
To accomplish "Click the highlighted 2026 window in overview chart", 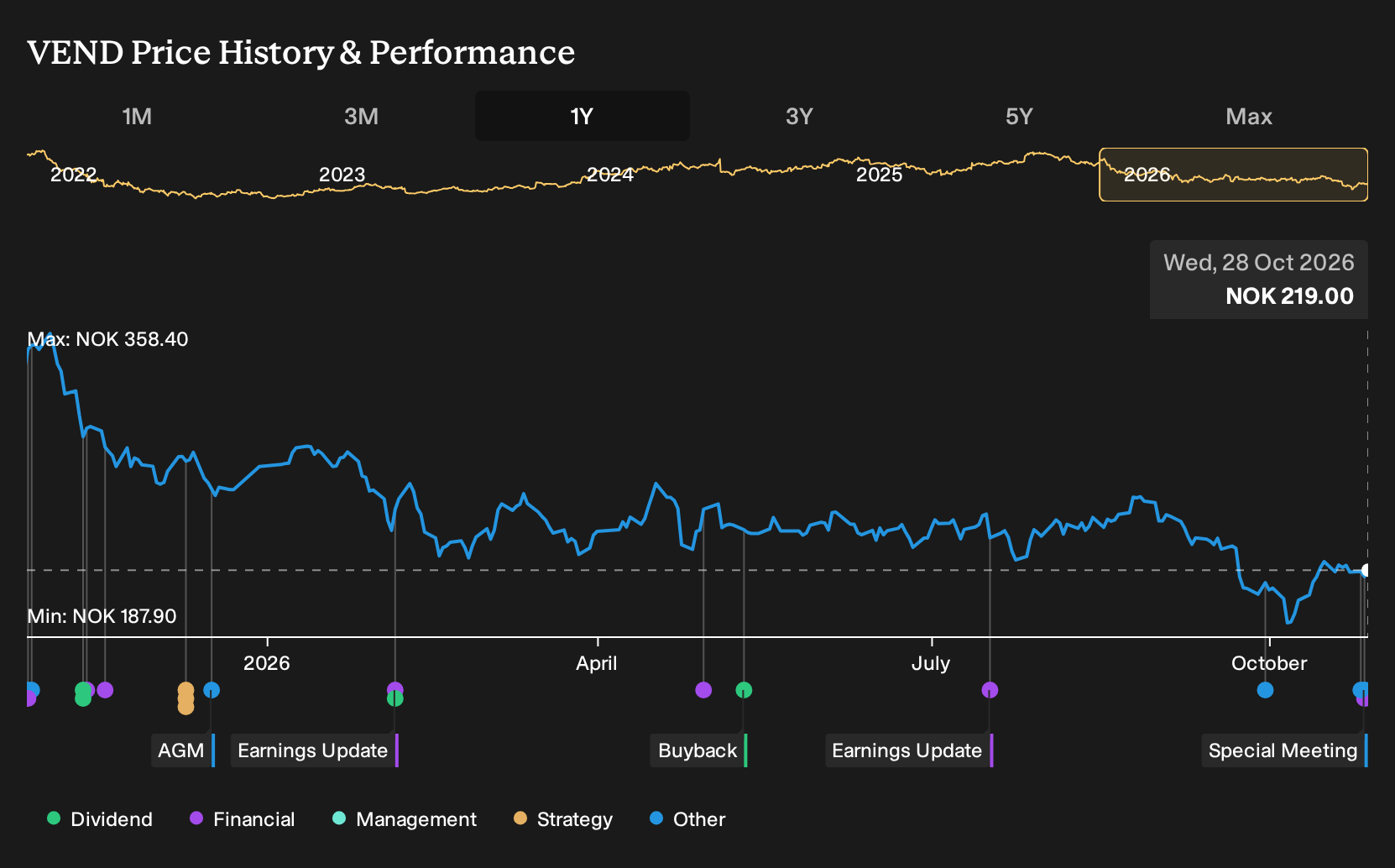I will 1233,175.
